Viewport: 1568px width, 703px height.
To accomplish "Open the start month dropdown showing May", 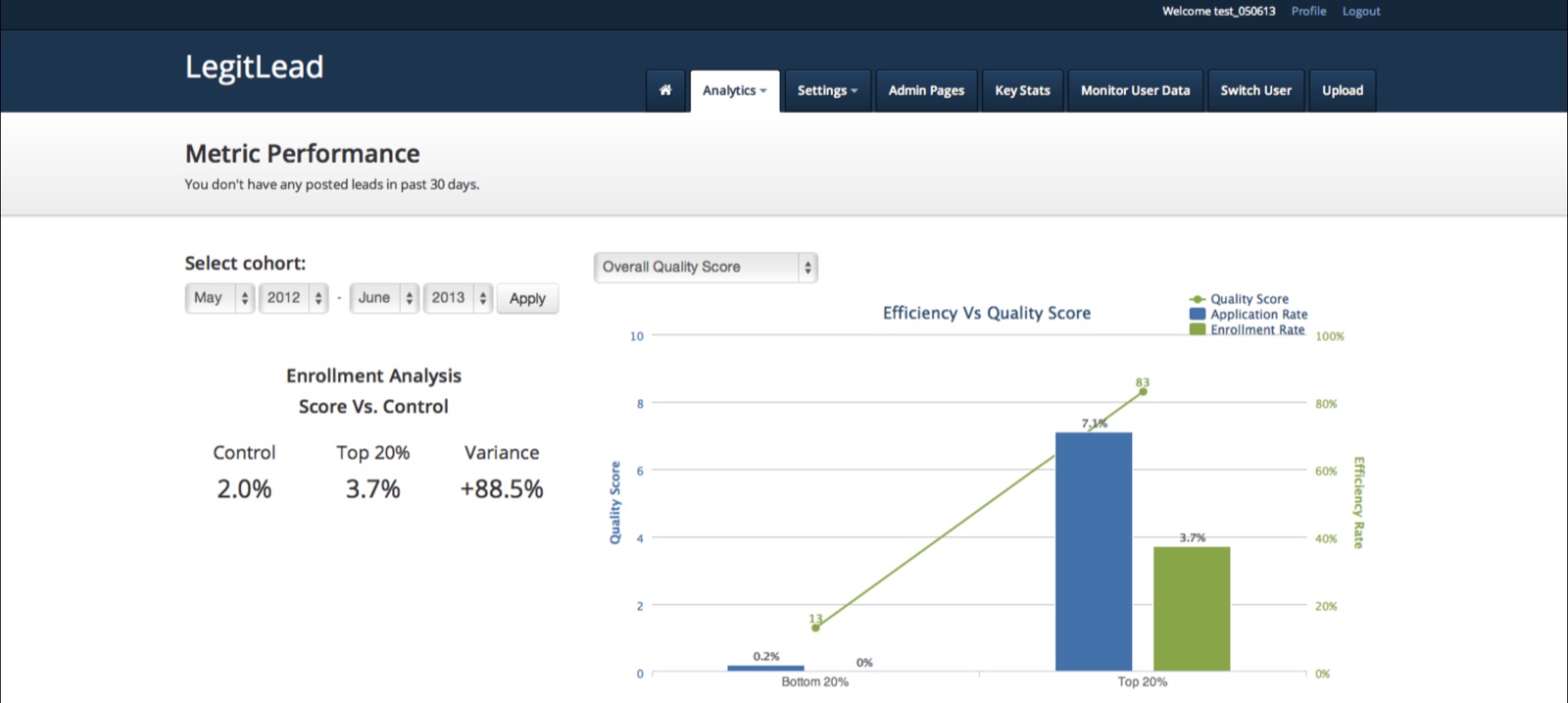I will [x=220, y=298].
